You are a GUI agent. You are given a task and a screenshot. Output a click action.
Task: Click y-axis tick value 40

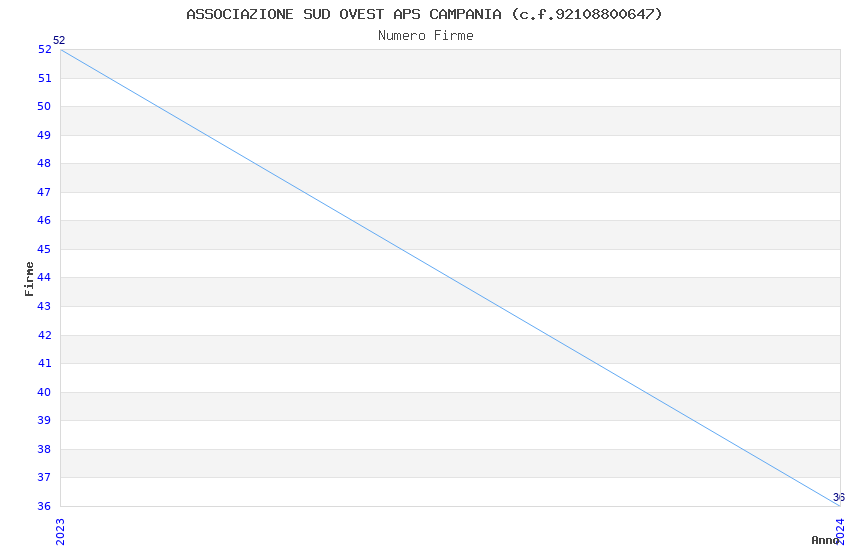tap(44, 392)
